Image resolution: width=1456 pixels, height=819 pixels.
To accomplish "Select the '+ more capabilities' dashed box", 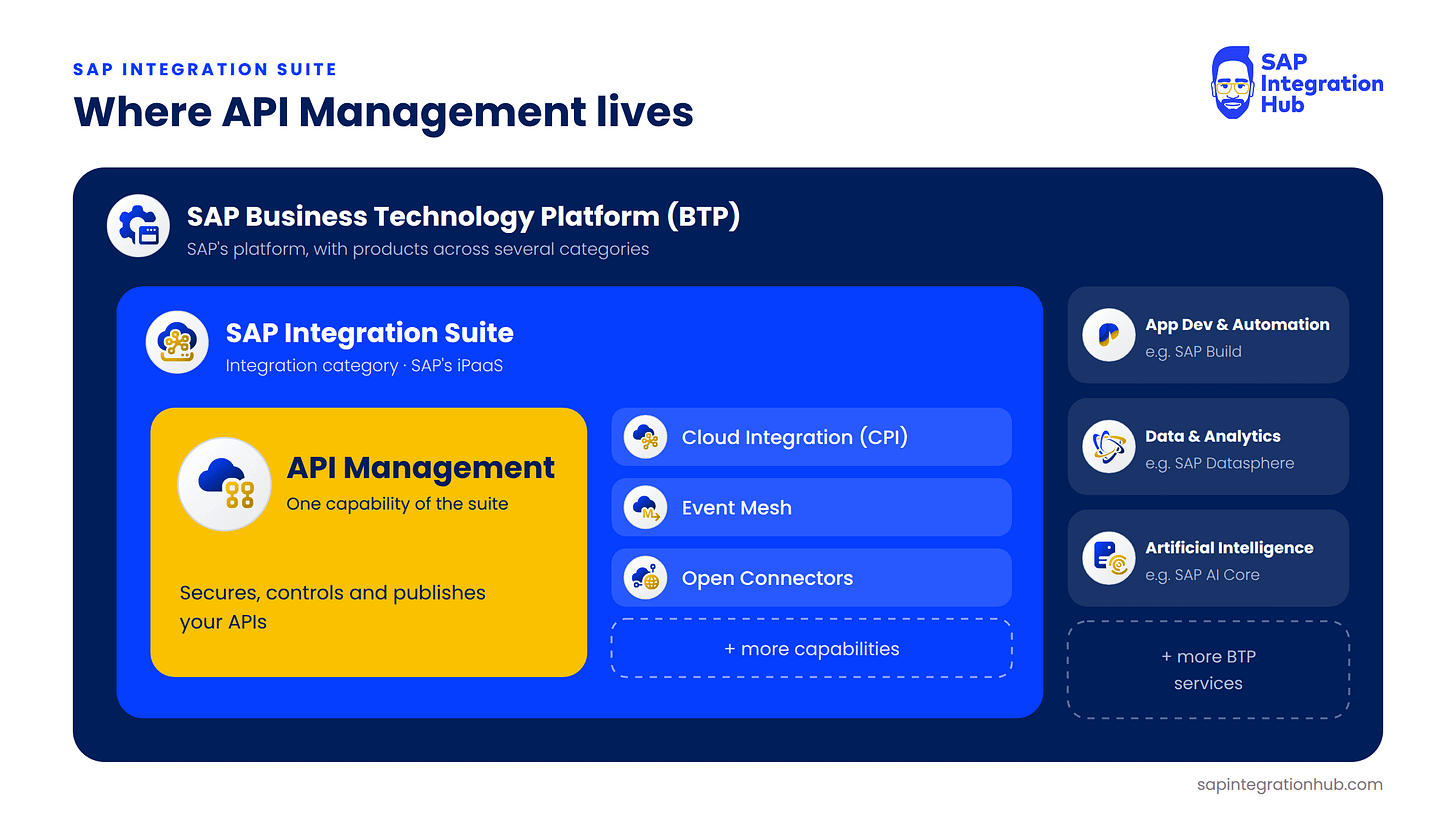I will click(812, 648).
